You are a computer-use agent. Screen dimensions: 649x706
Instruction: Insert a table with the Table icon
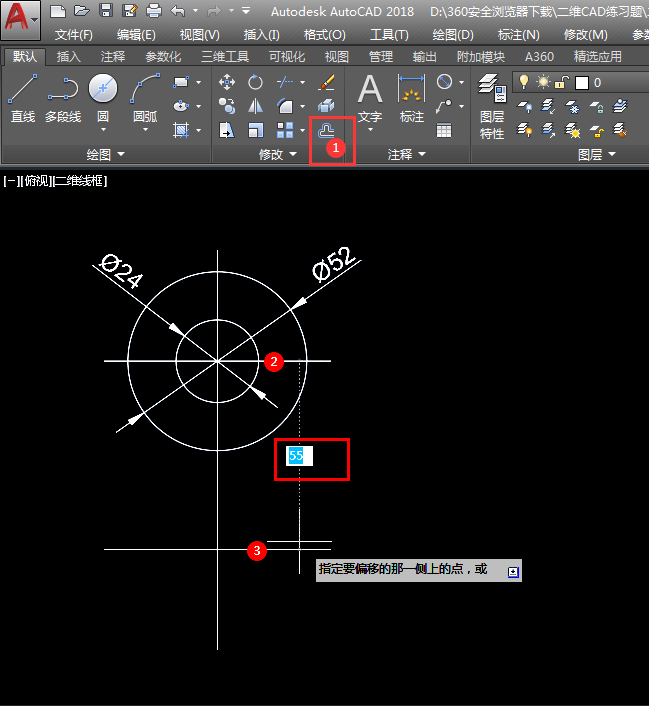pyautogui.click(x=444, y=131)
